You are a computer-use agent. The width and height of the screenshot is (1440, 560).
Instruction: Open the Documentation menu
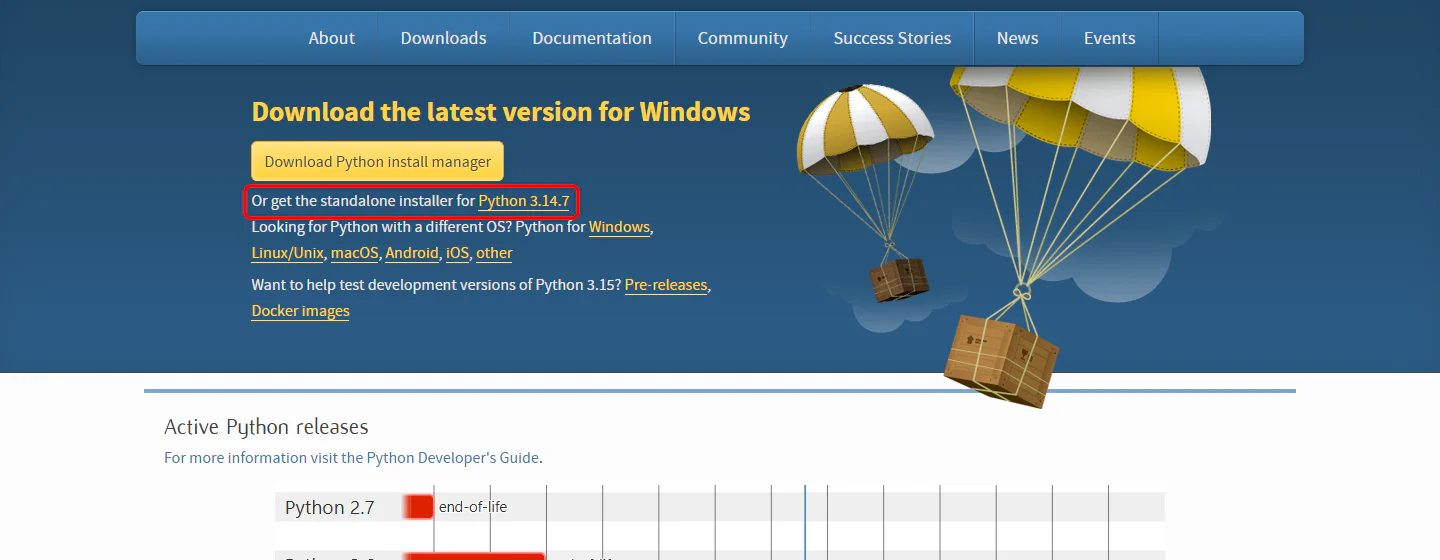click(x=592, y=38)
